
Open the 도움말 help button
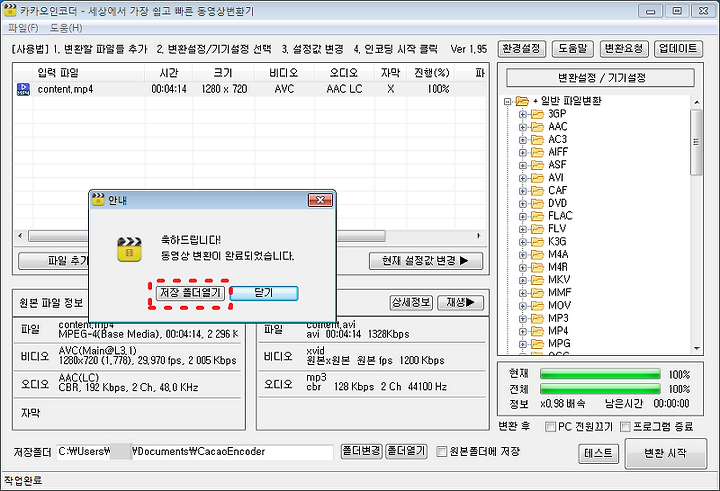click(x=573, y=49)
